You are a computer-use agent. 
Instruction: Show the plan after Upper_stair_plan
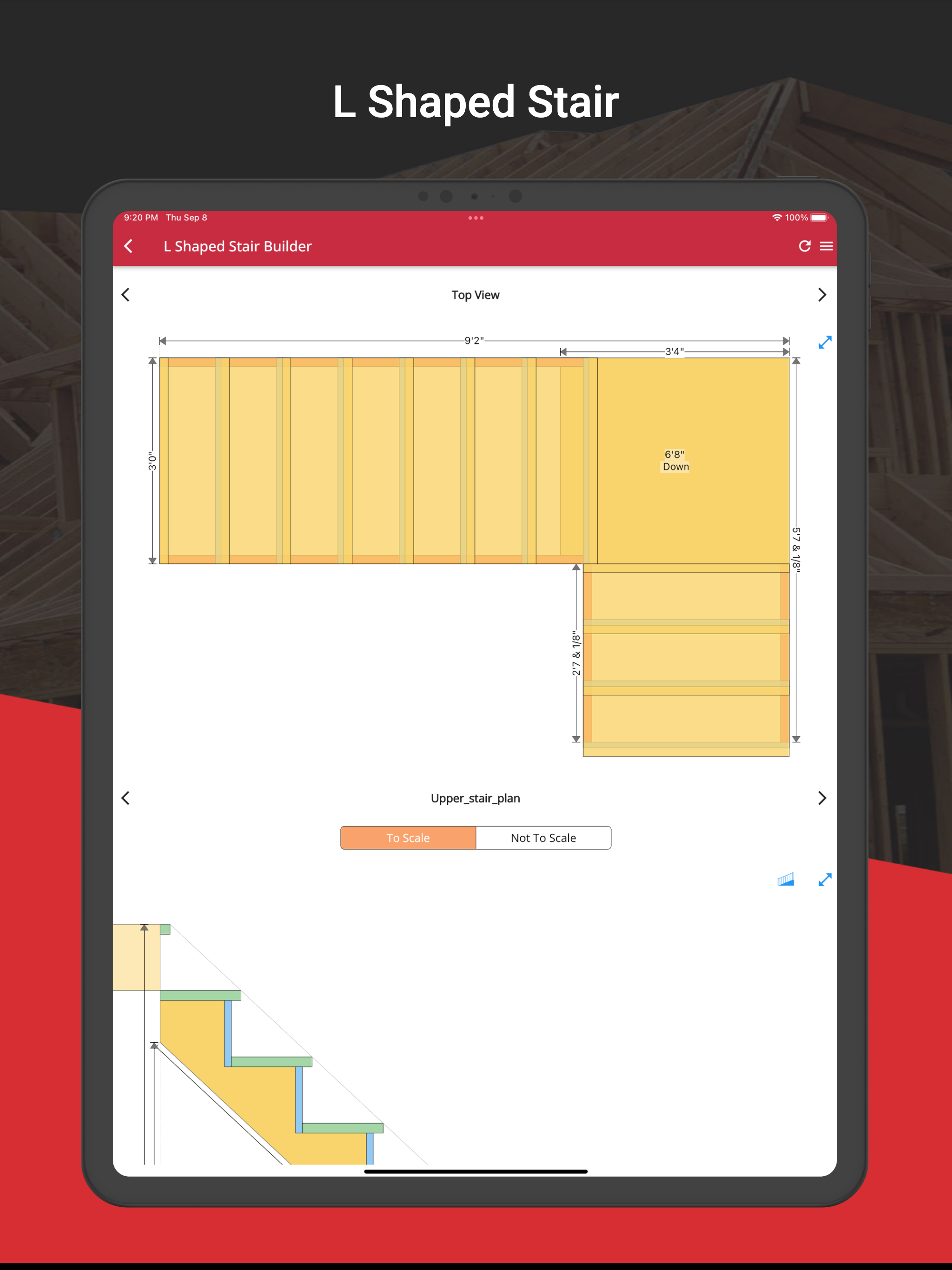click(x=822, y=798)
